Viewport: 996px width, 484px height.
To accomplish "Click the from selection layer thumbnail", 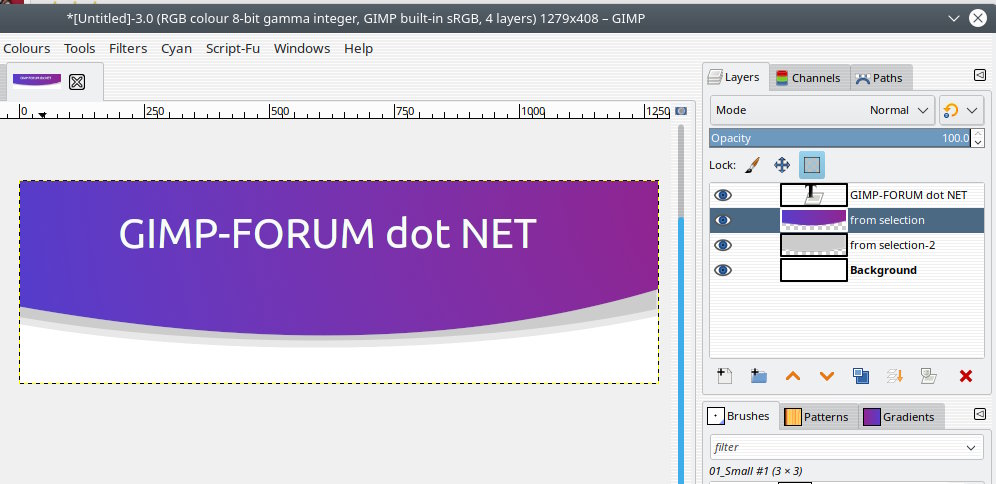I will coord(814,220).
